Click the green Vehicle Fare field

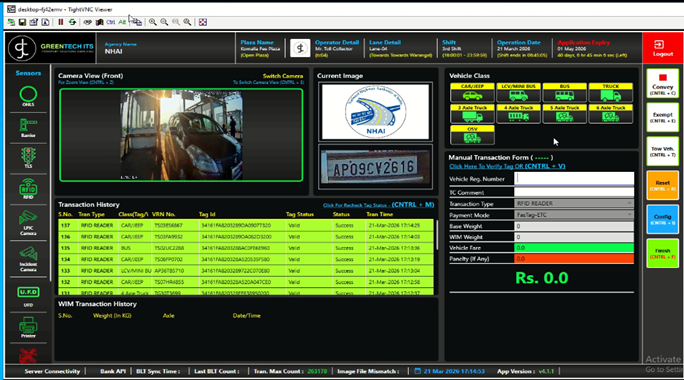point(574,248)
